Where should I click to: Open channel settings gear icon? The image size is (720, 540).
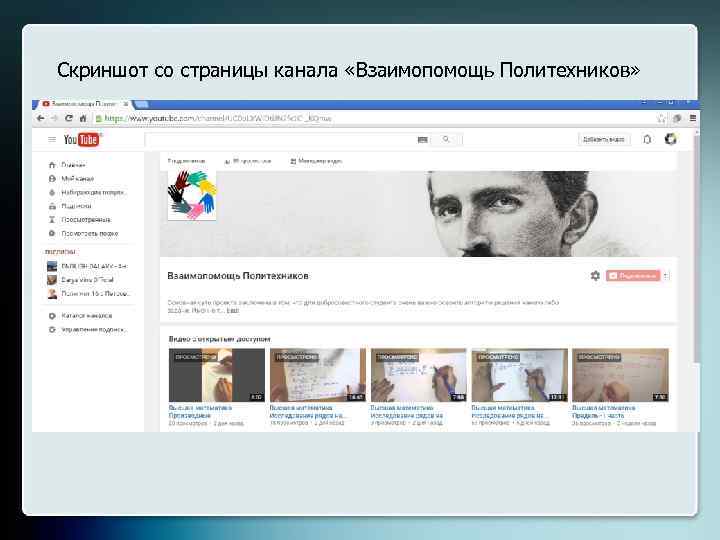(x=595, y=276)
